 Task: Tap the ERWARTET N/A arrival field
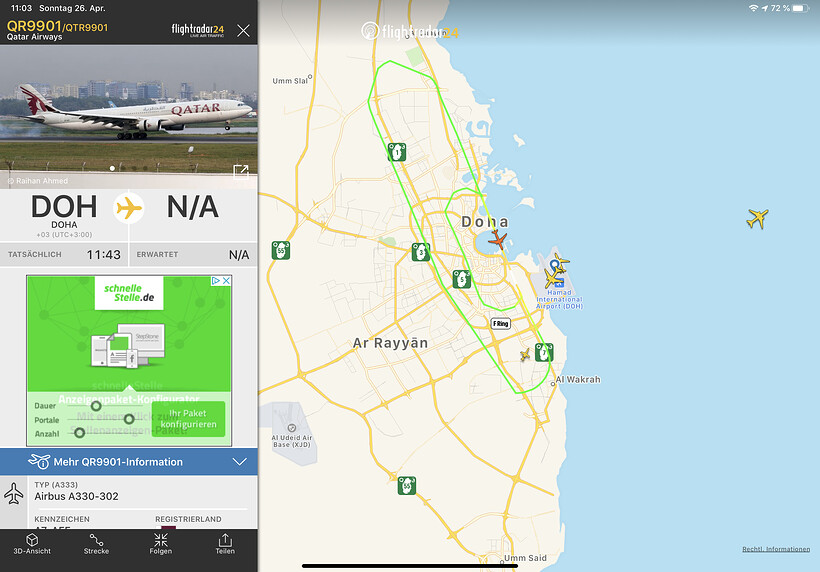click(x=193, y=255)
